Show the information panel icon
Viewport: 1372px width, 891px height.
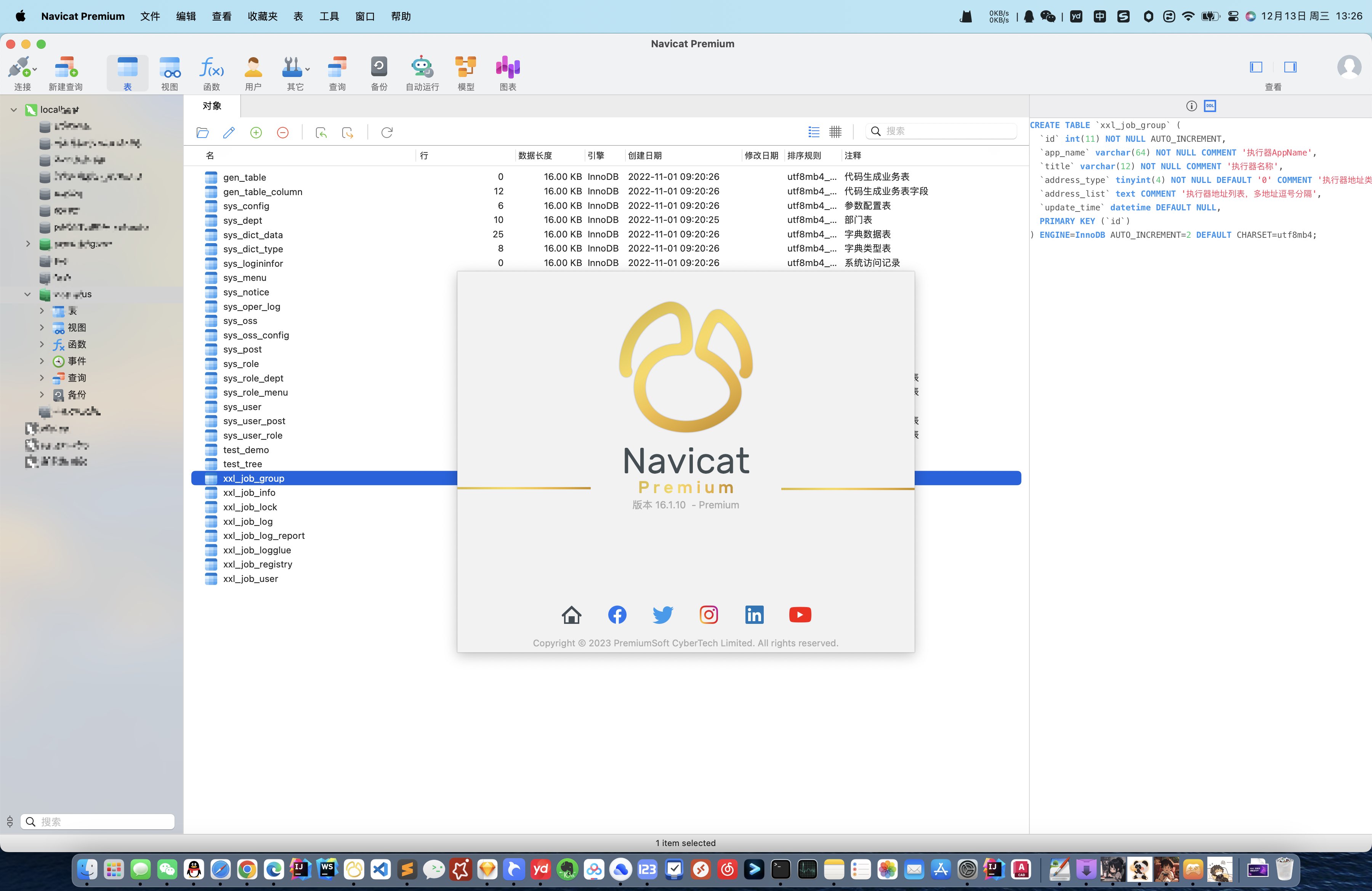click(1192, 106)
